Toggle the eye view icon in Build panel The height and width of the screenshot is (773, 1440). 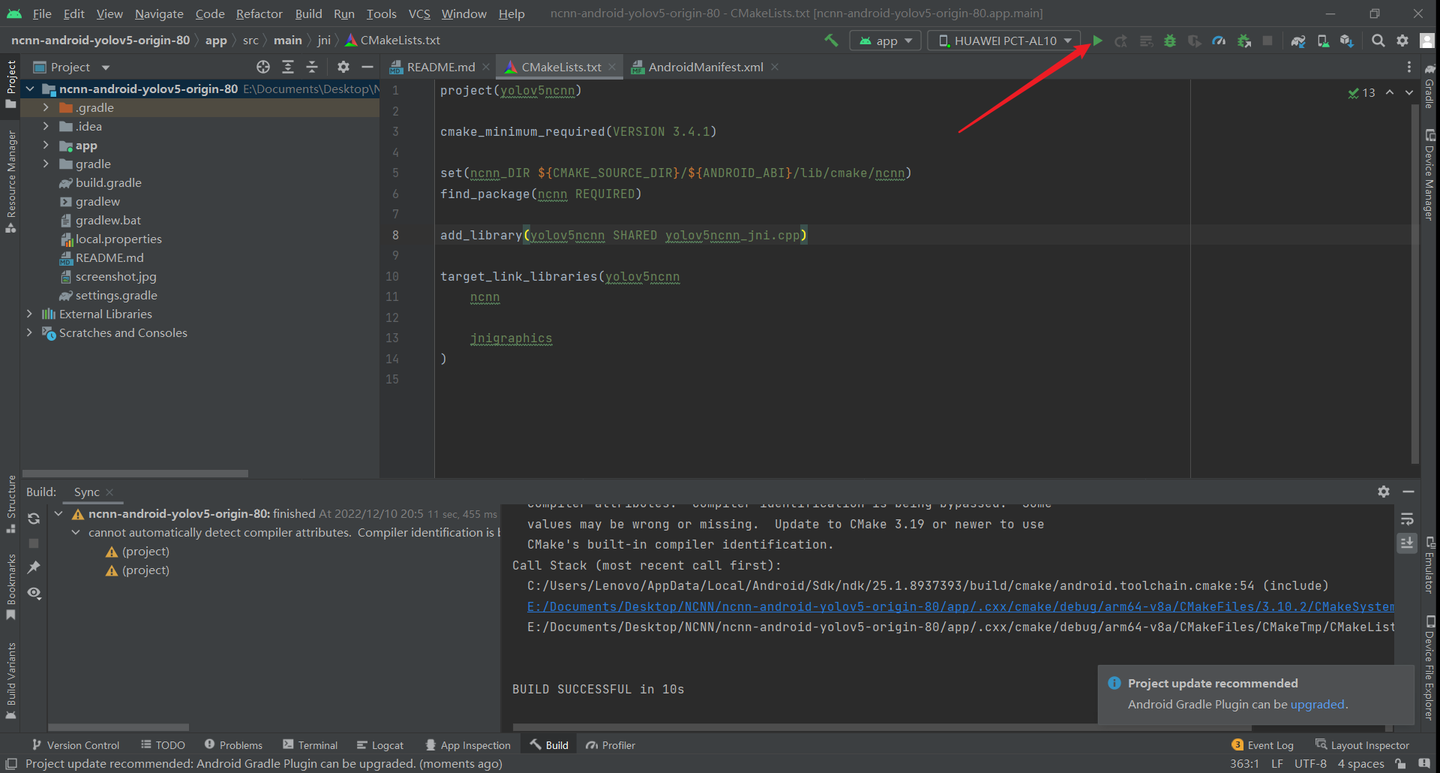pos(34,593)
